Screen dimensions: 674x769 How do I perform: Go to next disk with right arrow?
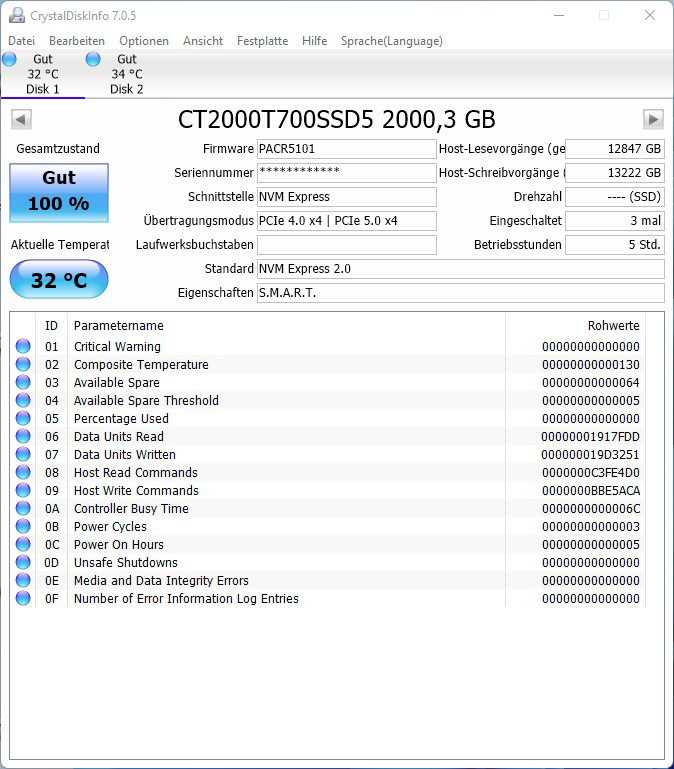[653, 119]
